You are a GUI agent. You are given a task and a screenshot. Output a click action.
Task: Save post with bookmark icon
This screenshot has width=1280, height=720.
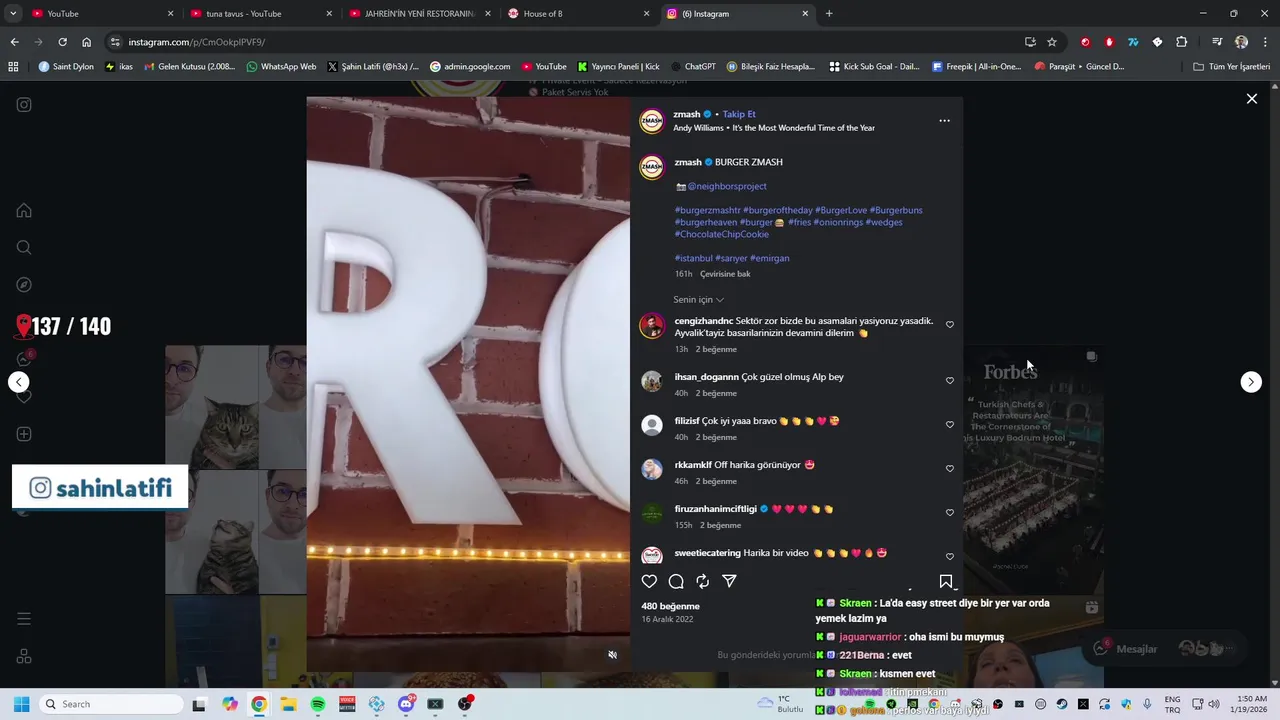946,582
